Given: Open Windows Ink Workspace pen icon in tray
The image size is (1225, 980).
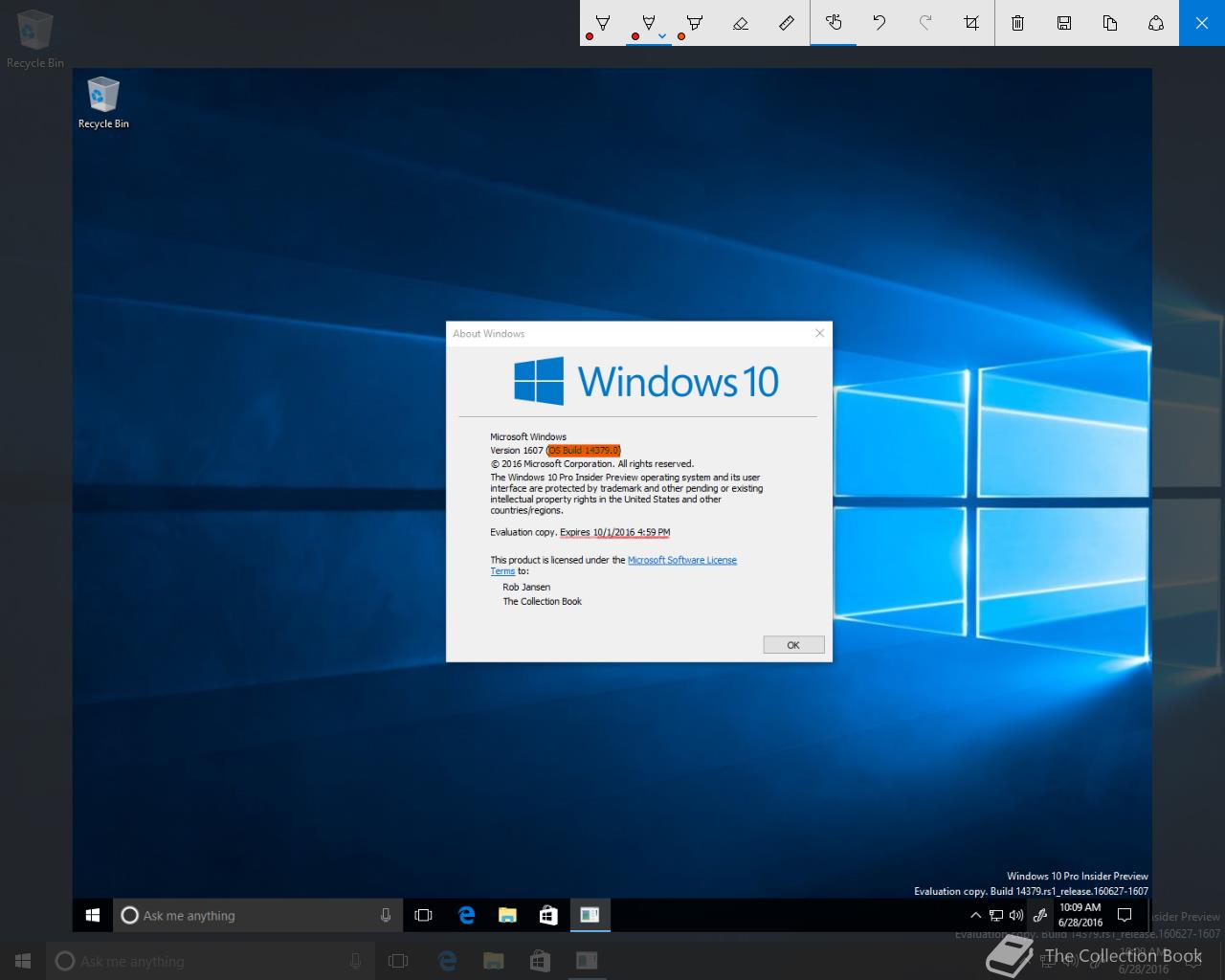Looking at the screenshot, I should coord(1040,916).
